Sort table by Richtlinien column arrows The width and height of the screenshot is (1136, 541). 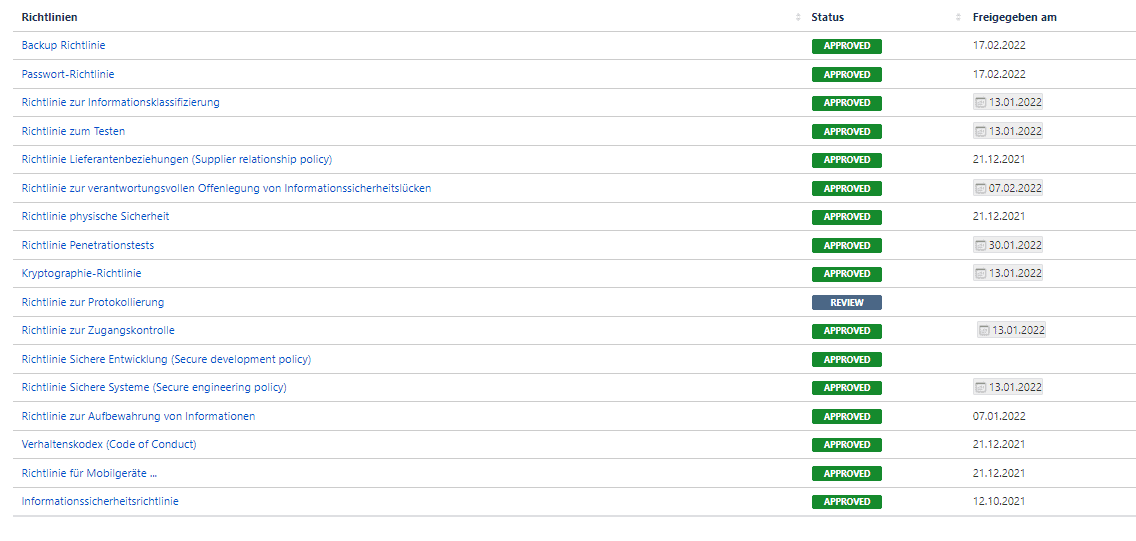tap(797, 18)
